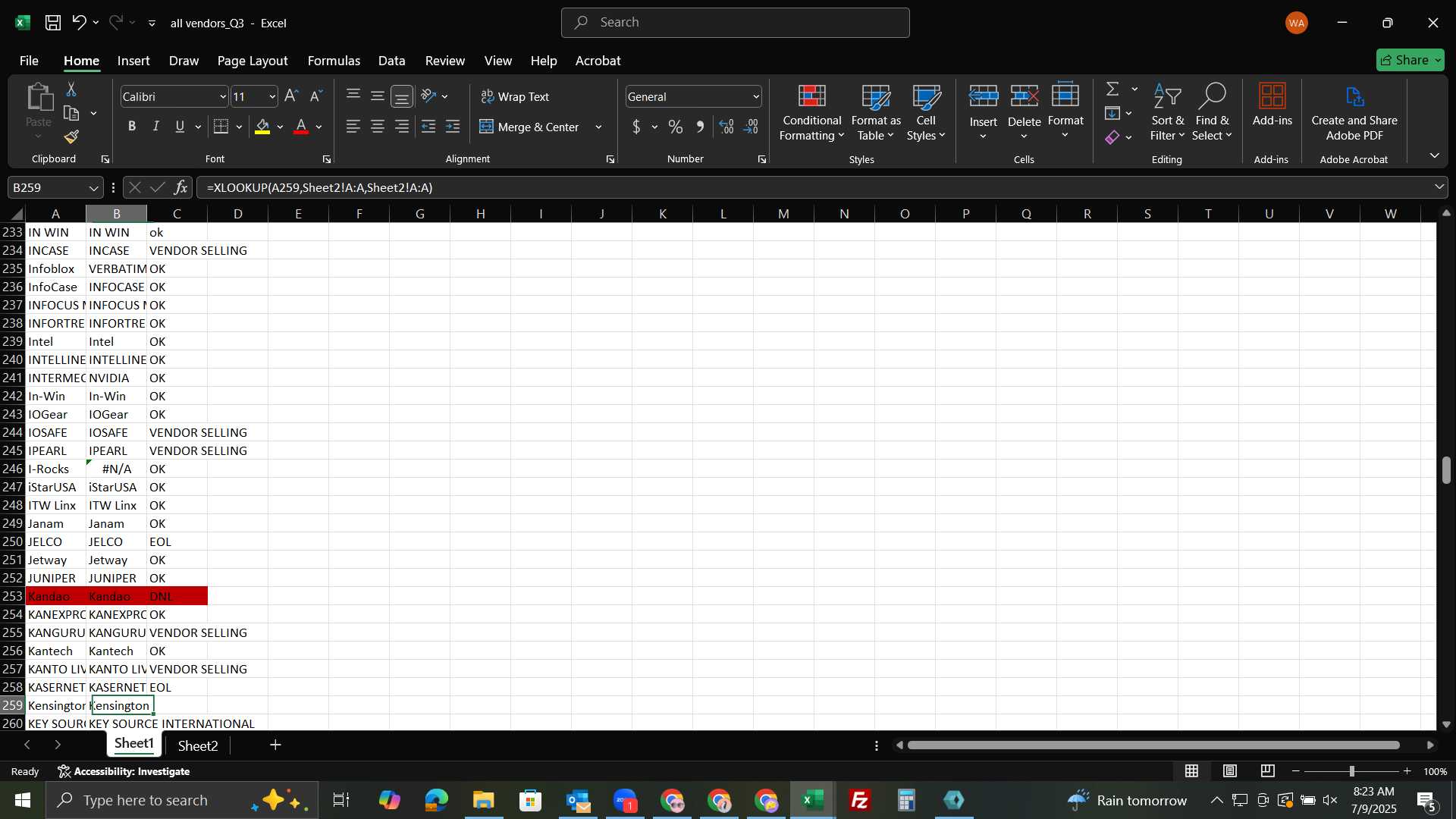Click the Undo arrow icon
1456x819 pixels.
(79, 23)
